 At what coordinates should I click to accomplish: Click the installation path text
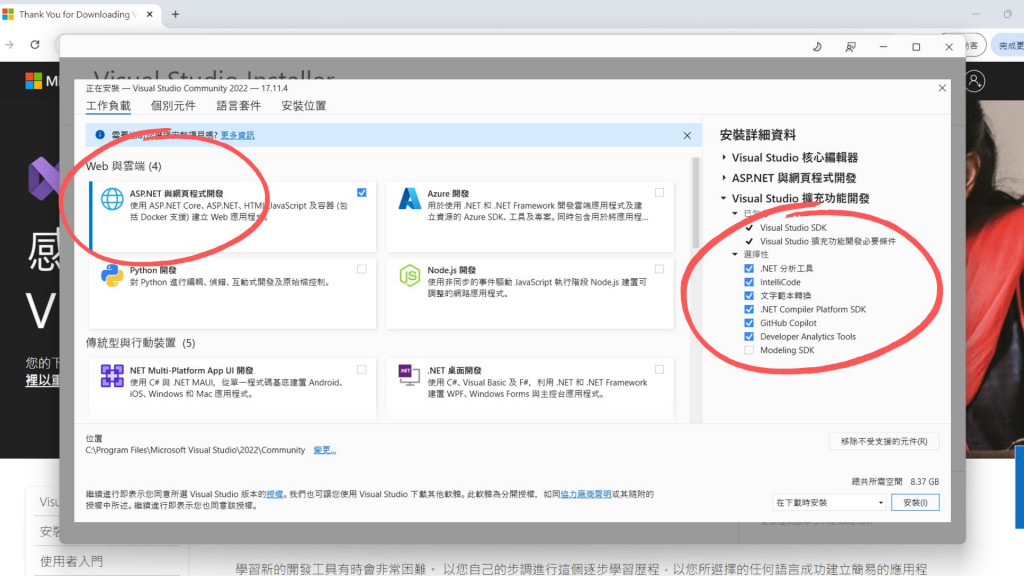pyautogui.click(x=195, y=450)
